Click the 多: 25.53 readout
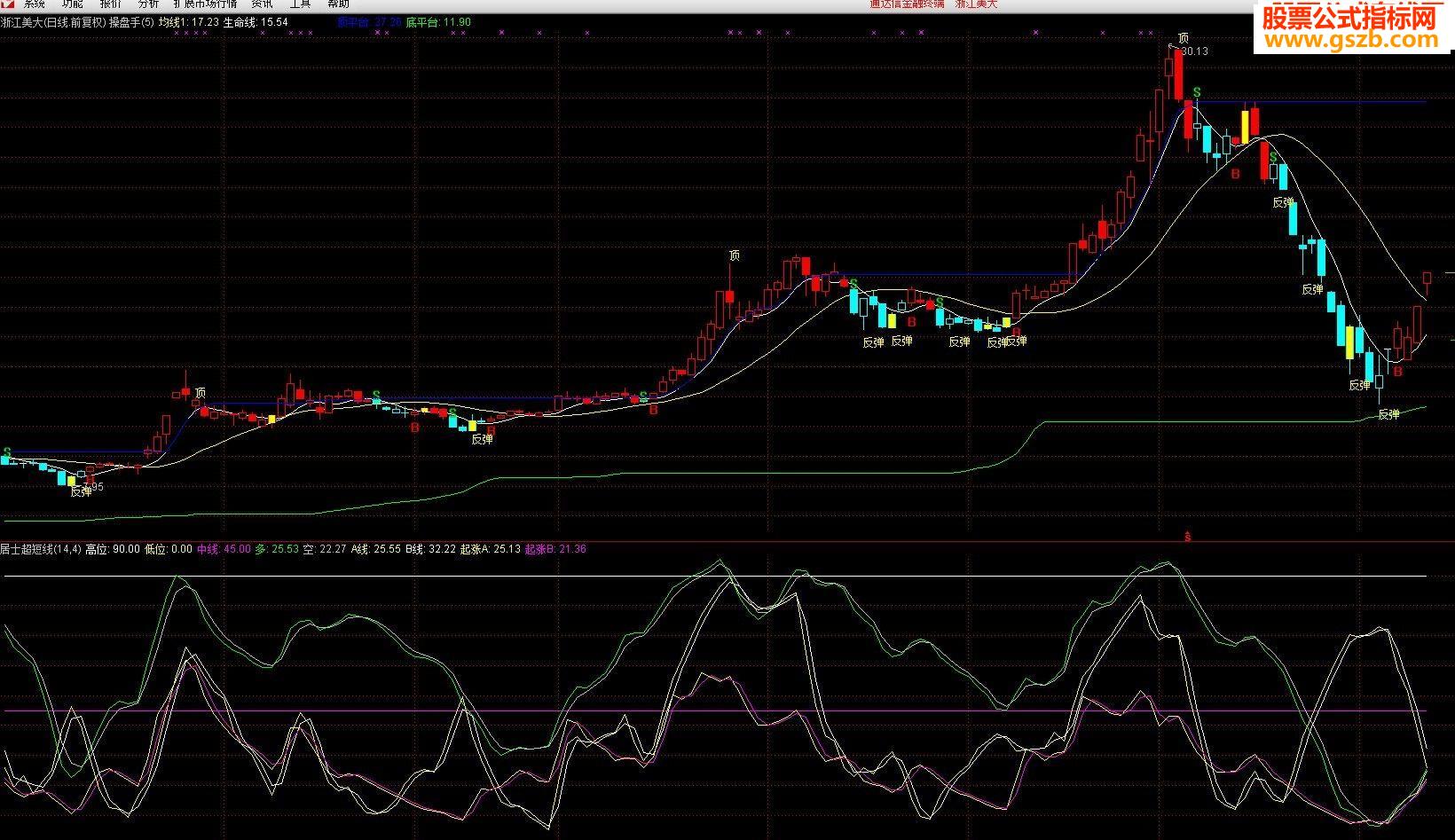Screen dimensions: 1455x840 277,549
